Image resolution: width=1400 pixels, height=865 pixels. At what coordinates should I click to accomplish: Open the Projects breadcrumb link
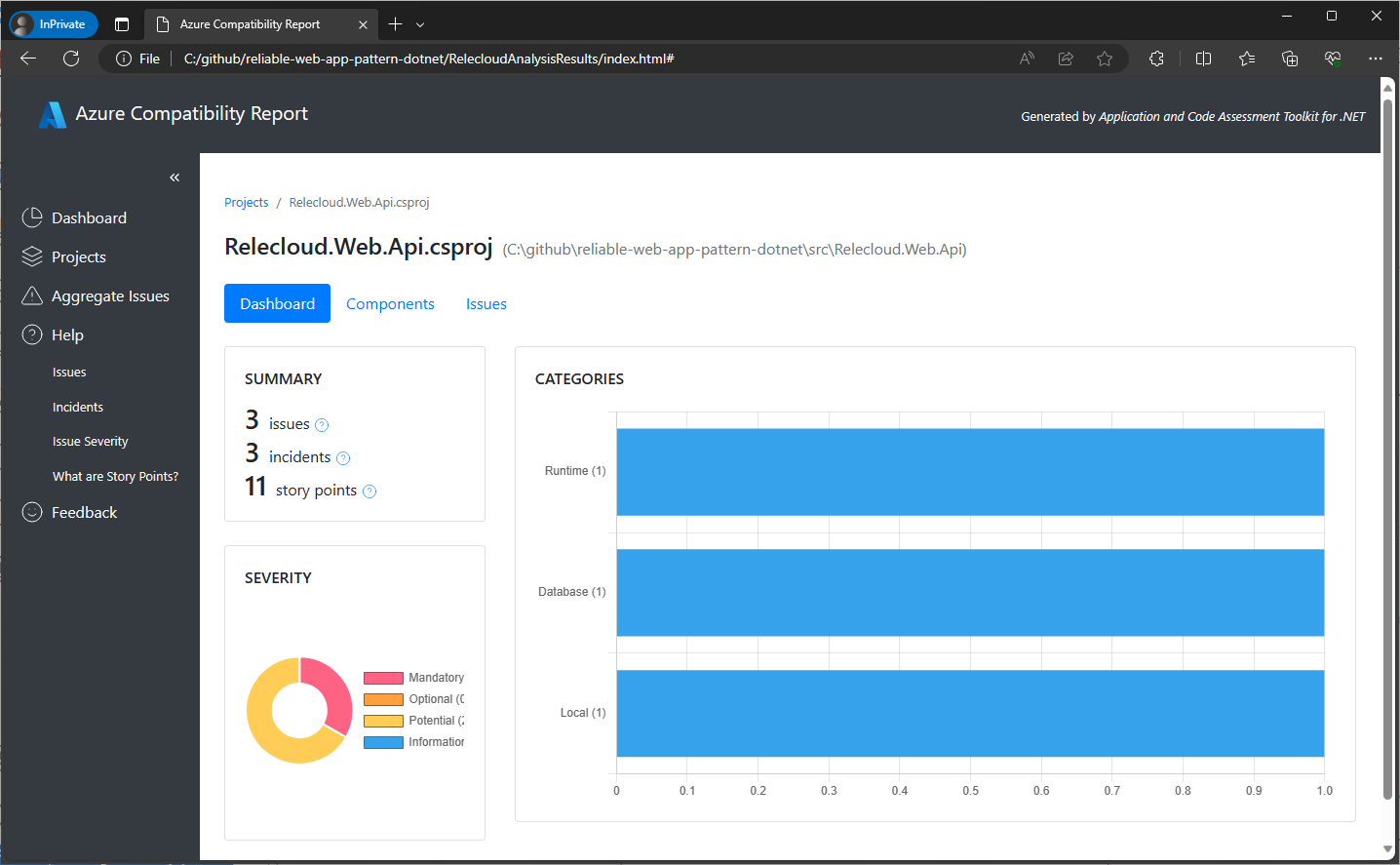pos(246,202)
